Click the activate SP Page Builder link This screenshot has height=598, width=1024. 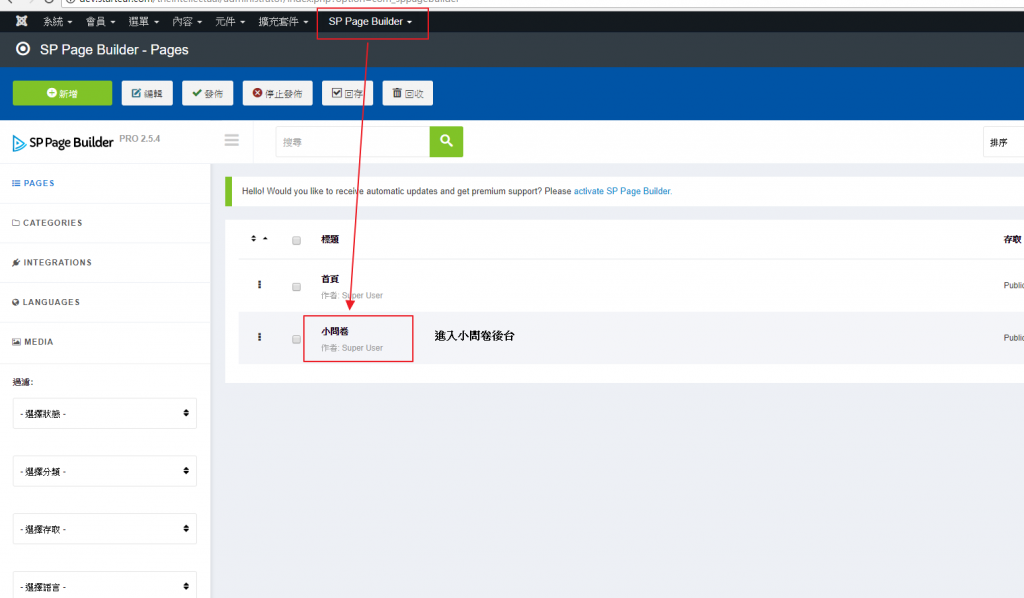622,191
